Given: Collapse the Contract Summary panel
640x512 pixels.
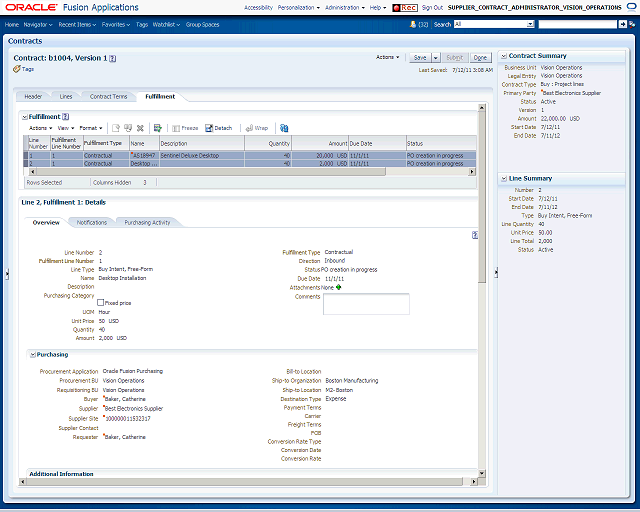Looking at the screenshot, I should 504,56.
